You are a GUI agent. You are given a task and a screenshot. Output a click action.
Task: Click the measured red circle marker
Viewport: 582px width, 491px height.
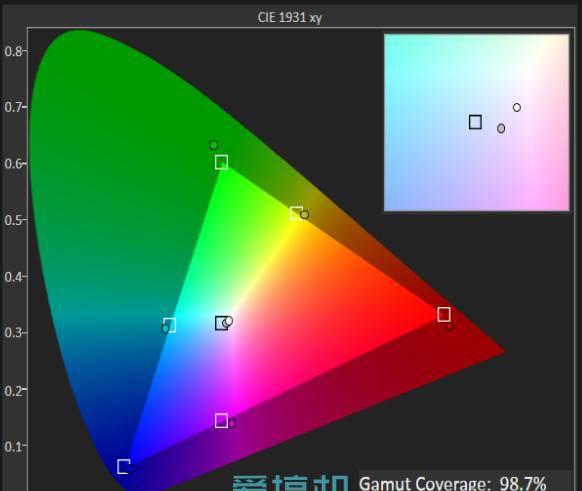pos(450,326)
